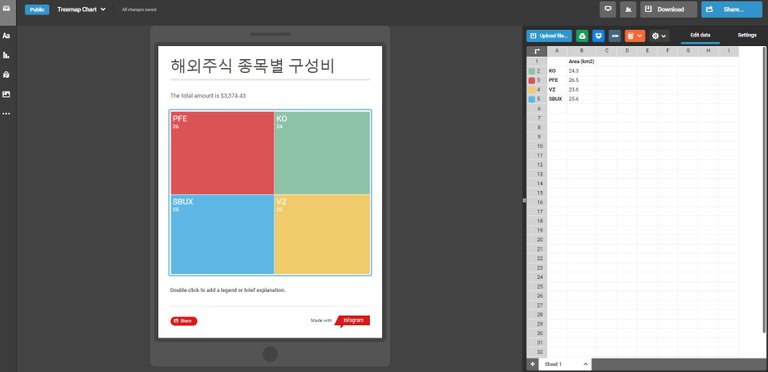Screen dimensions: 768x372
Task: Click the red Share button in infographic
Action: click(184, 321)
